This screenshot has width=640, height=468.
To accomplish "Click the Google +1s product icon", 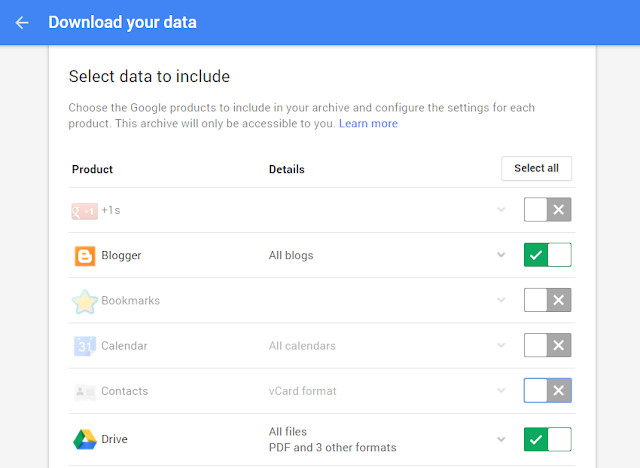I will [84, 211].
